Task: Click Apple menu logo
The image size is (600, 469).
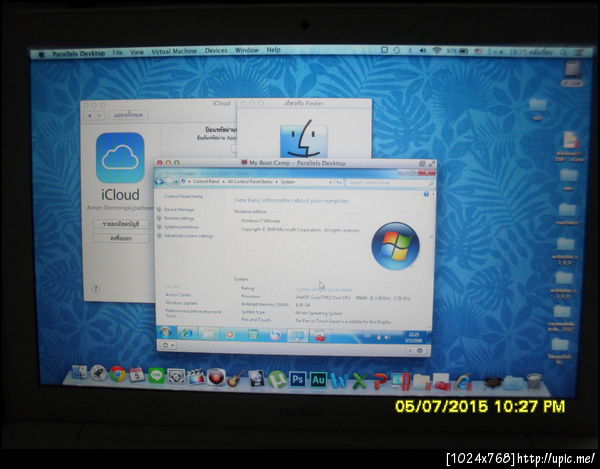Action: 41,54
